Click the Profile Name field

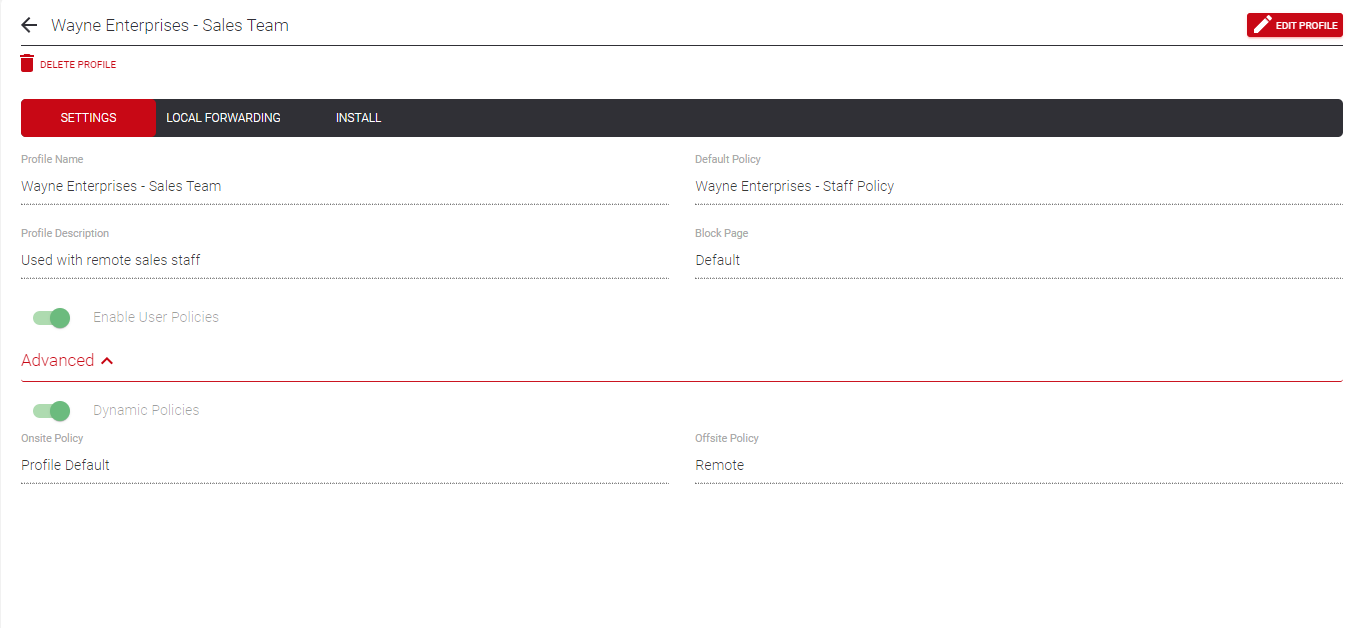(x=344, y=186)
